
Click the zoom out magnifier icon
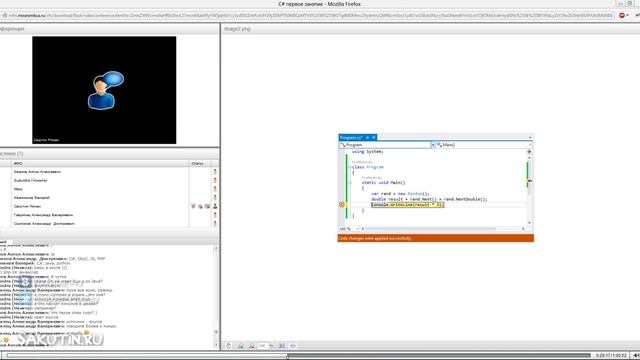251,346
